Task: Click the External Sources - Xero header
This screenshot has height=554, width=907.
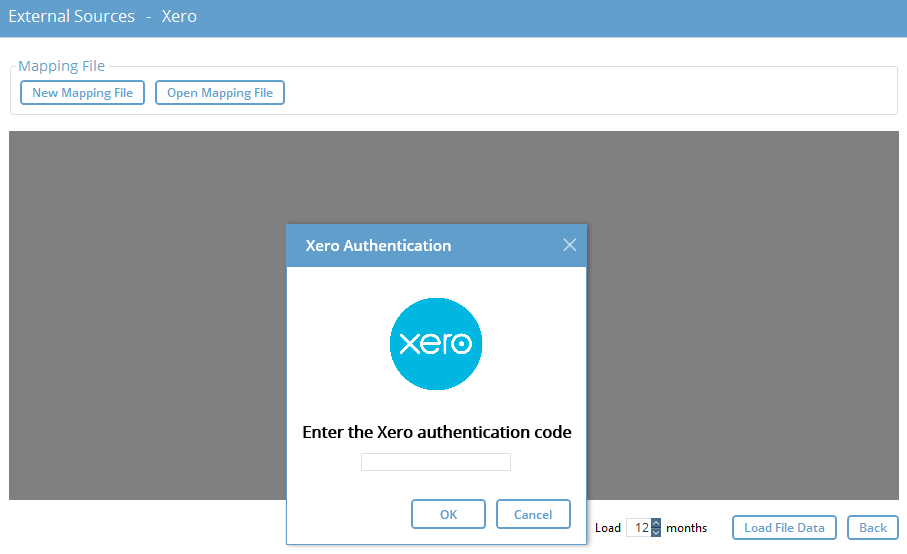Action: tap(102, 16)
